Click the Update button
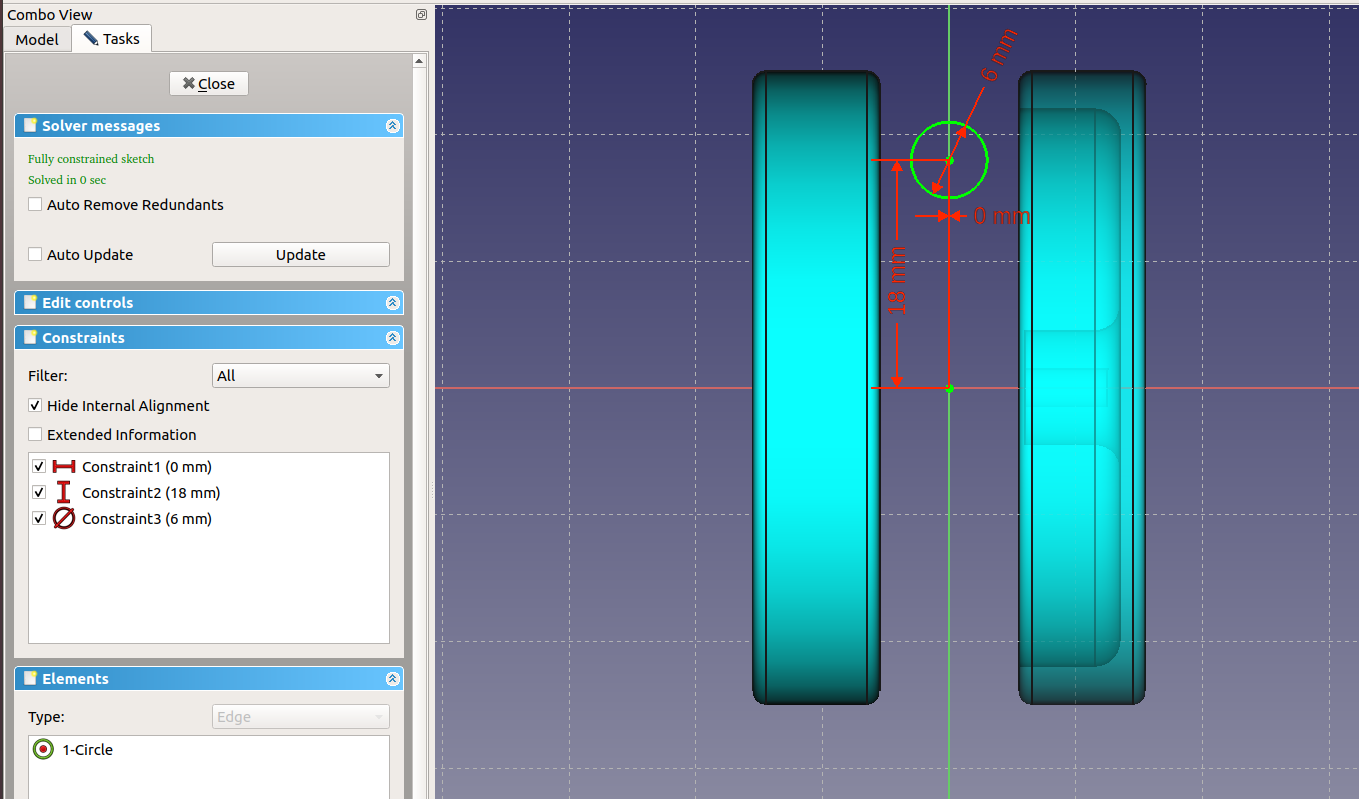This screenshot has width=1359, height=799. click(x=300, y=255)
